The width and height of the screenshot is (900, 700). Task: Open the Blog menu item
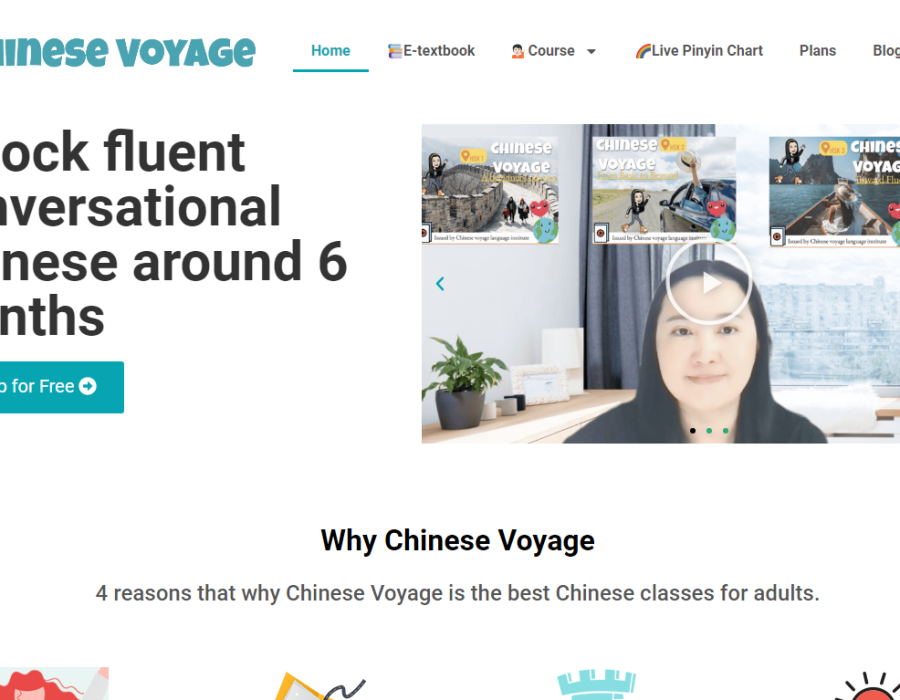[x=886, y=51]
